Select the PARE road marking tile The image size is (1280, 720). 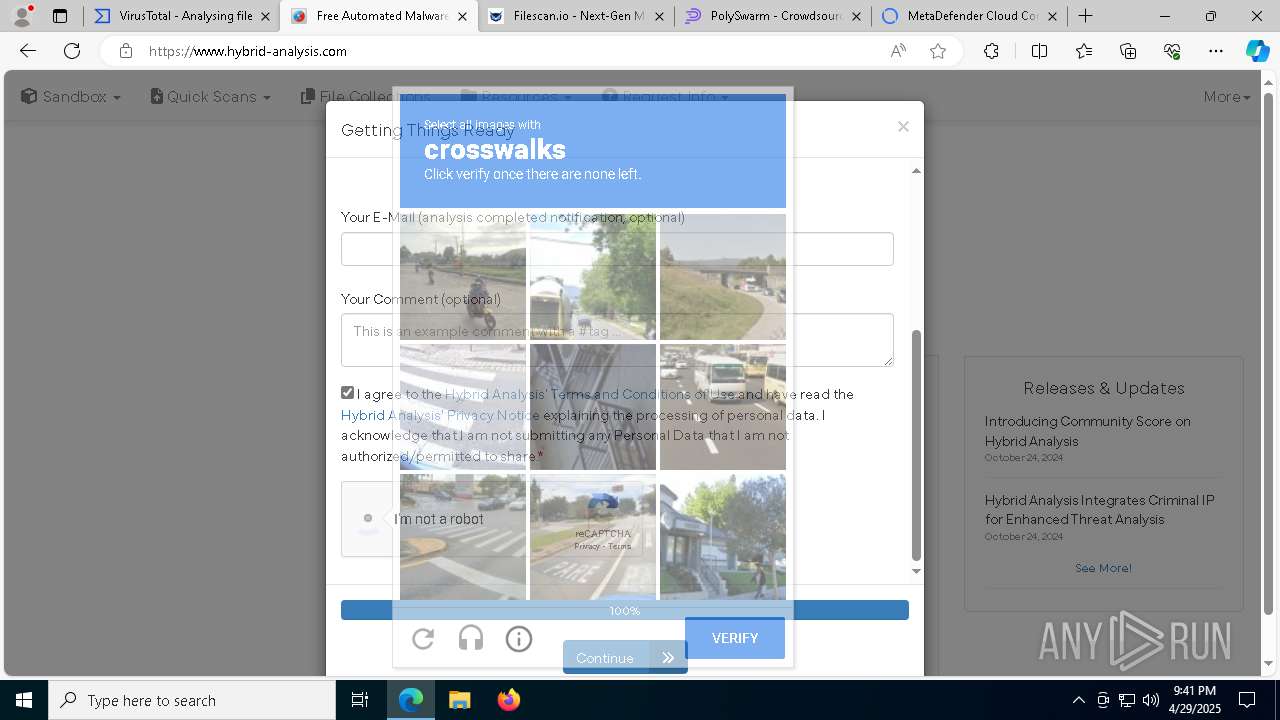[x=593, y=537]
